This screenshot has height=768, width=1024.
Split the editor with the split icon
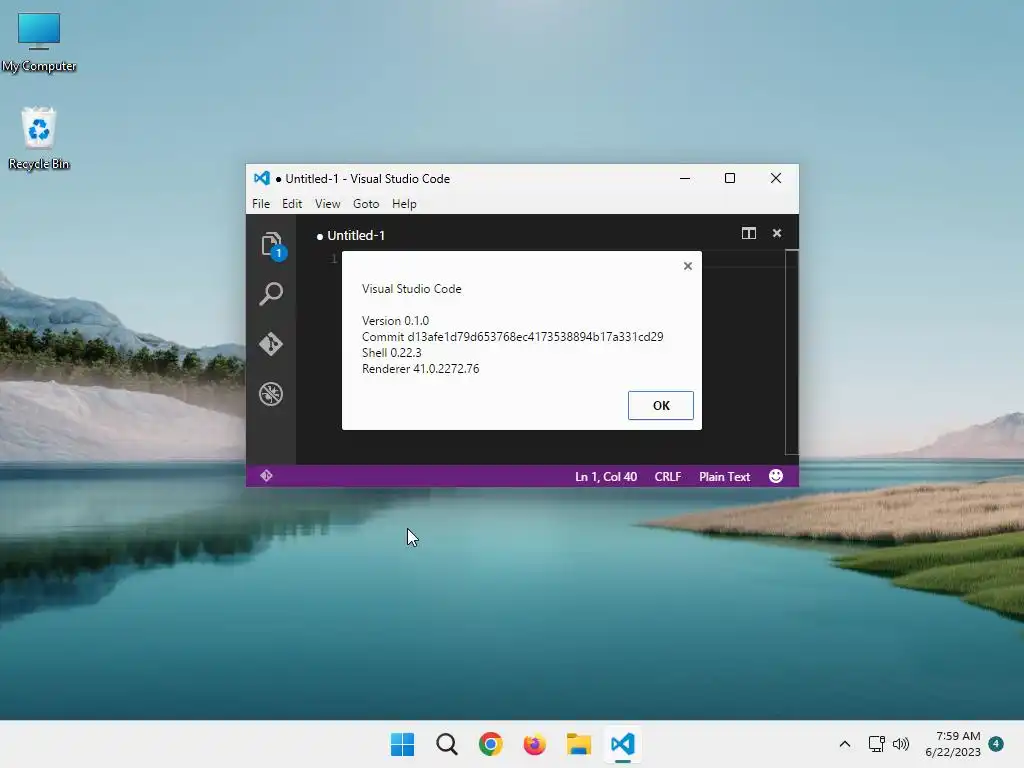pos(748,233)
